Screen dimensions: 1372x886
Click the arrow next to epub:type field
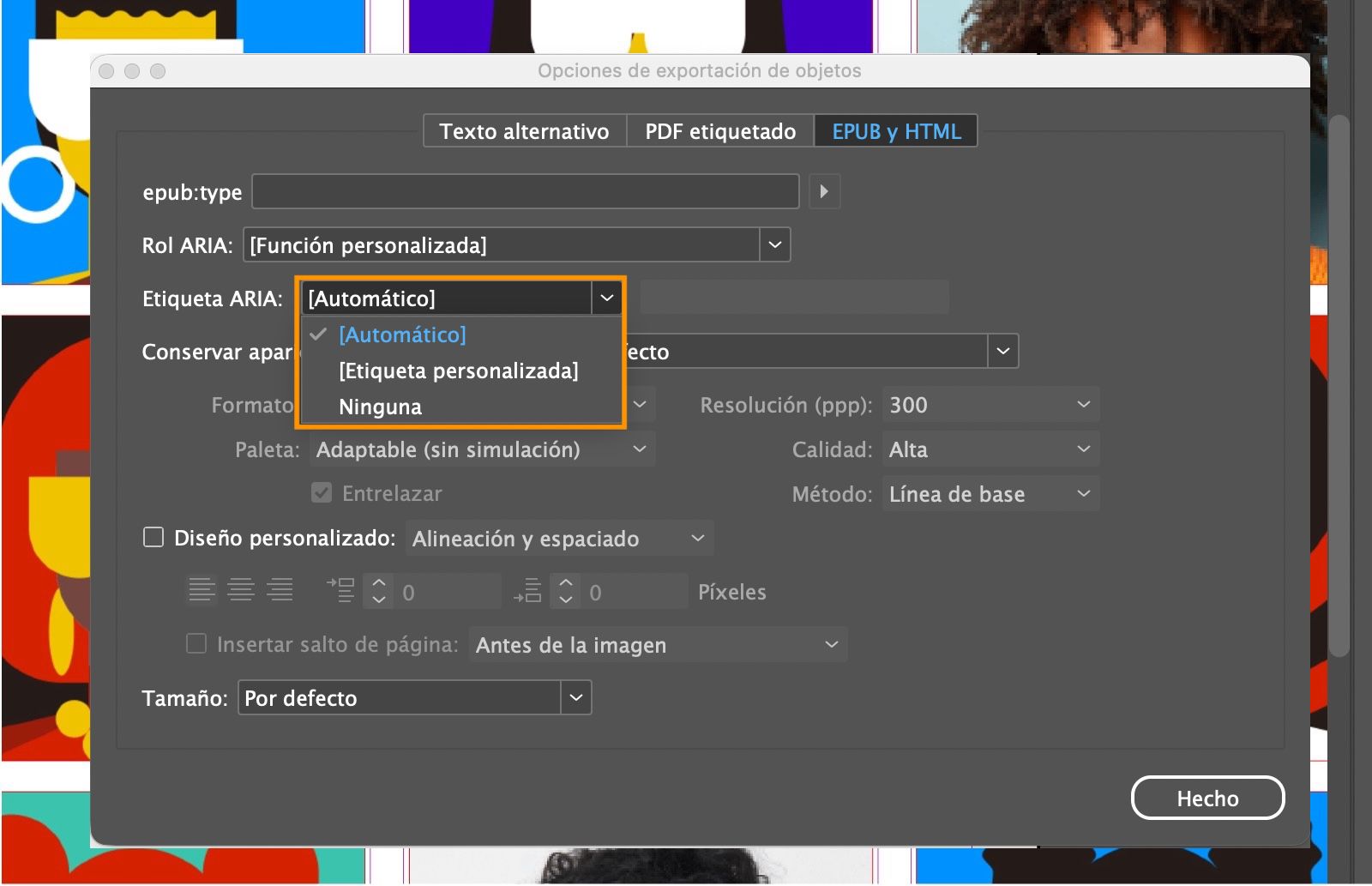pos(824,191)
